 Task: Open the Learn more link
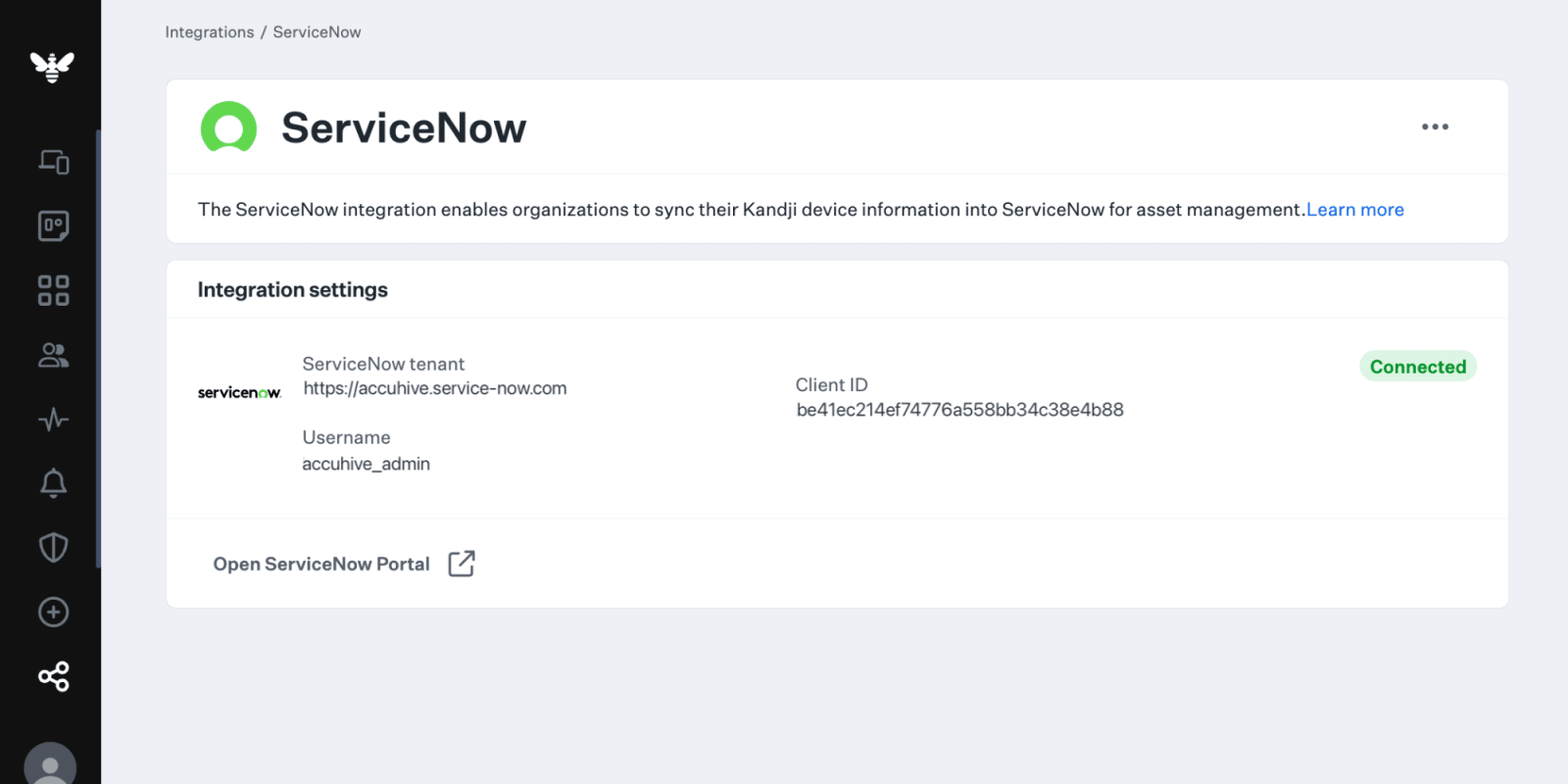pos(1355,209)
